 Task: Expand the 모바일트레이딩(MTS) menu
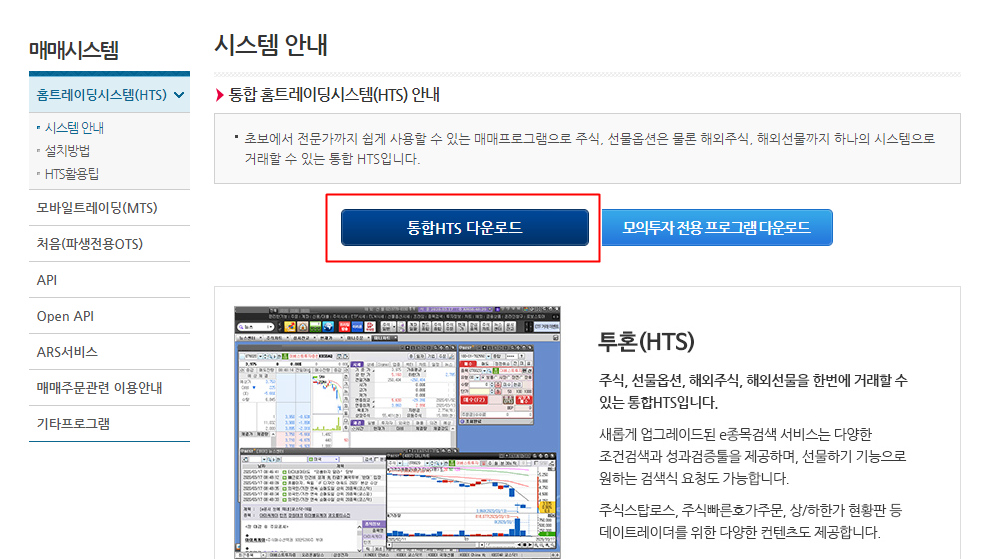click(x=97, y=208)
